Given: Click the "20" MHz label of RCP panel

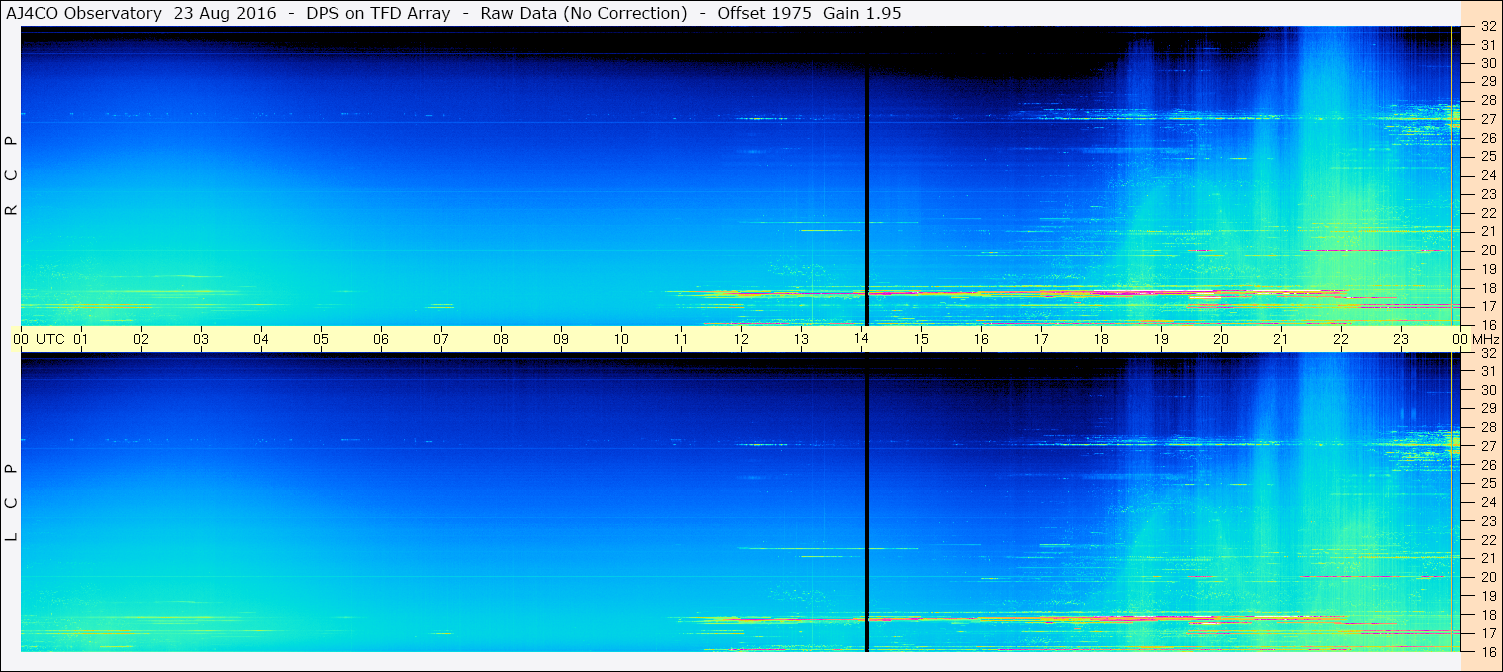Looking at the screenshot, I should [1488, 250].
